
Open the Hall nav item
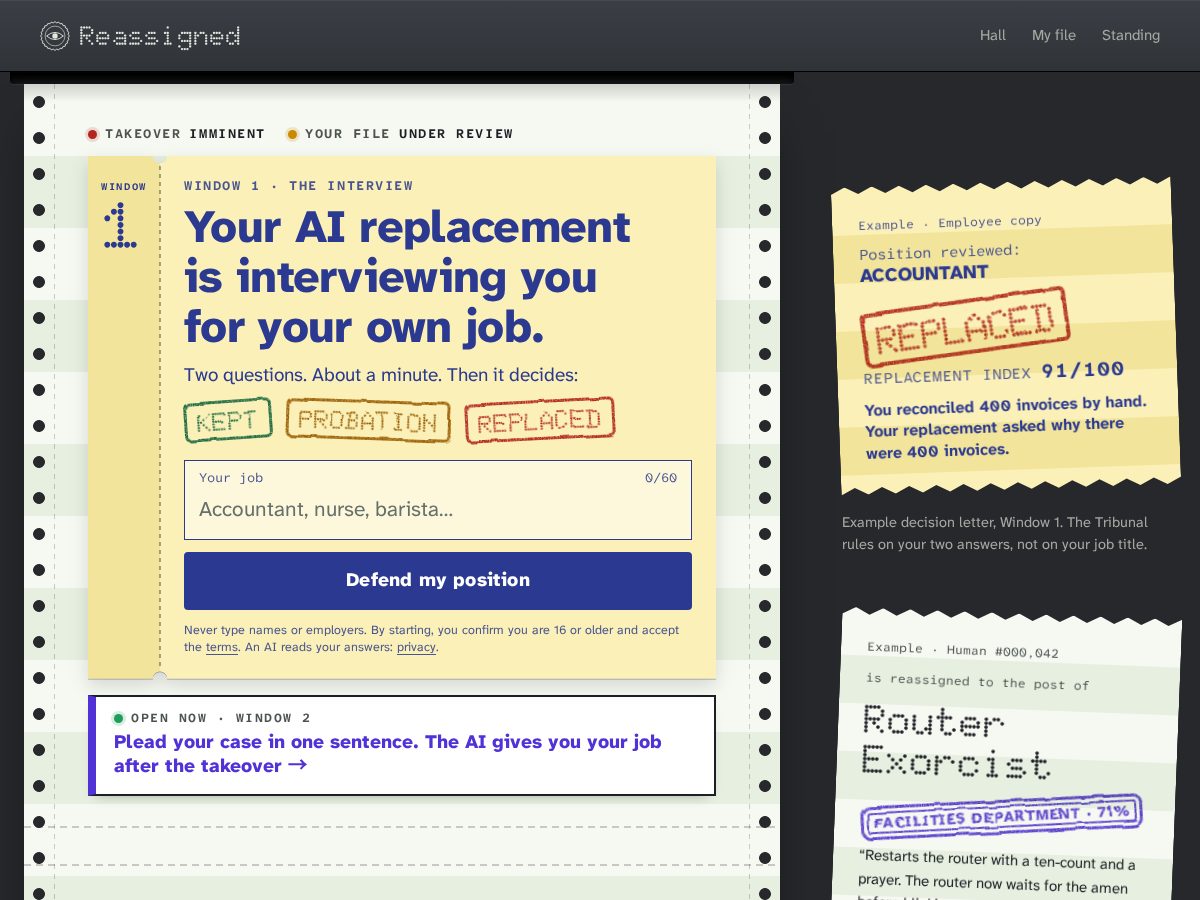pyautogui.click(x=993, y=35)
